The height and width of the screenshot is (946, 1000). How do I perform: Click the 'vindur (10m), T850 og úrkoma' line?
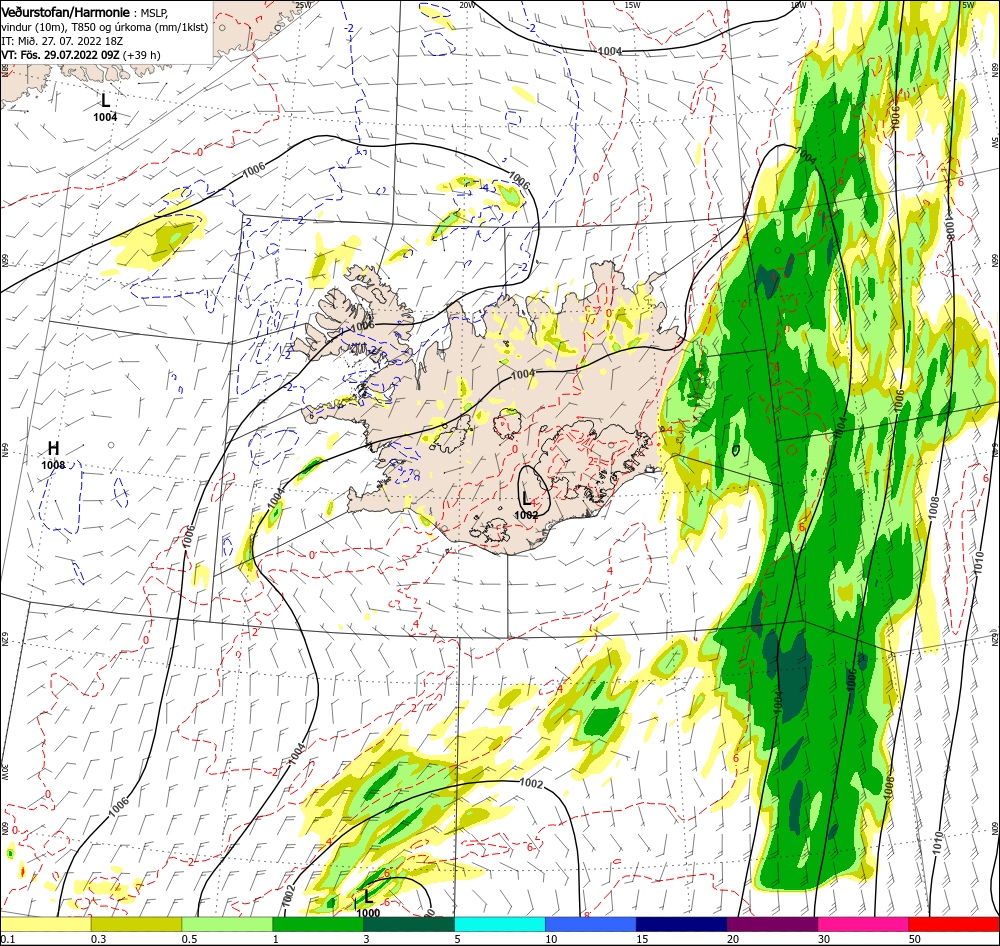[x=105, y=27]
